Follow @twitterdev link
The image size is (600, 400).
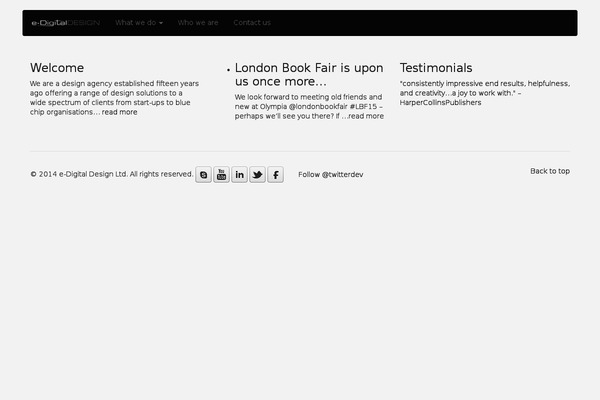[x=331, y=175]
